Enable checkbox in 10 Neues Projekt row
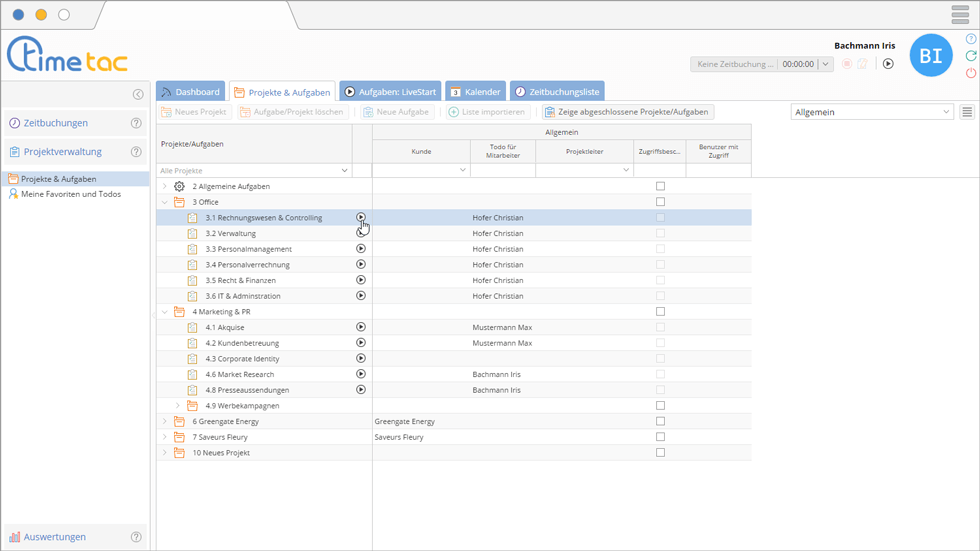Viewport: 980px width, 551px height. (660, 453)
